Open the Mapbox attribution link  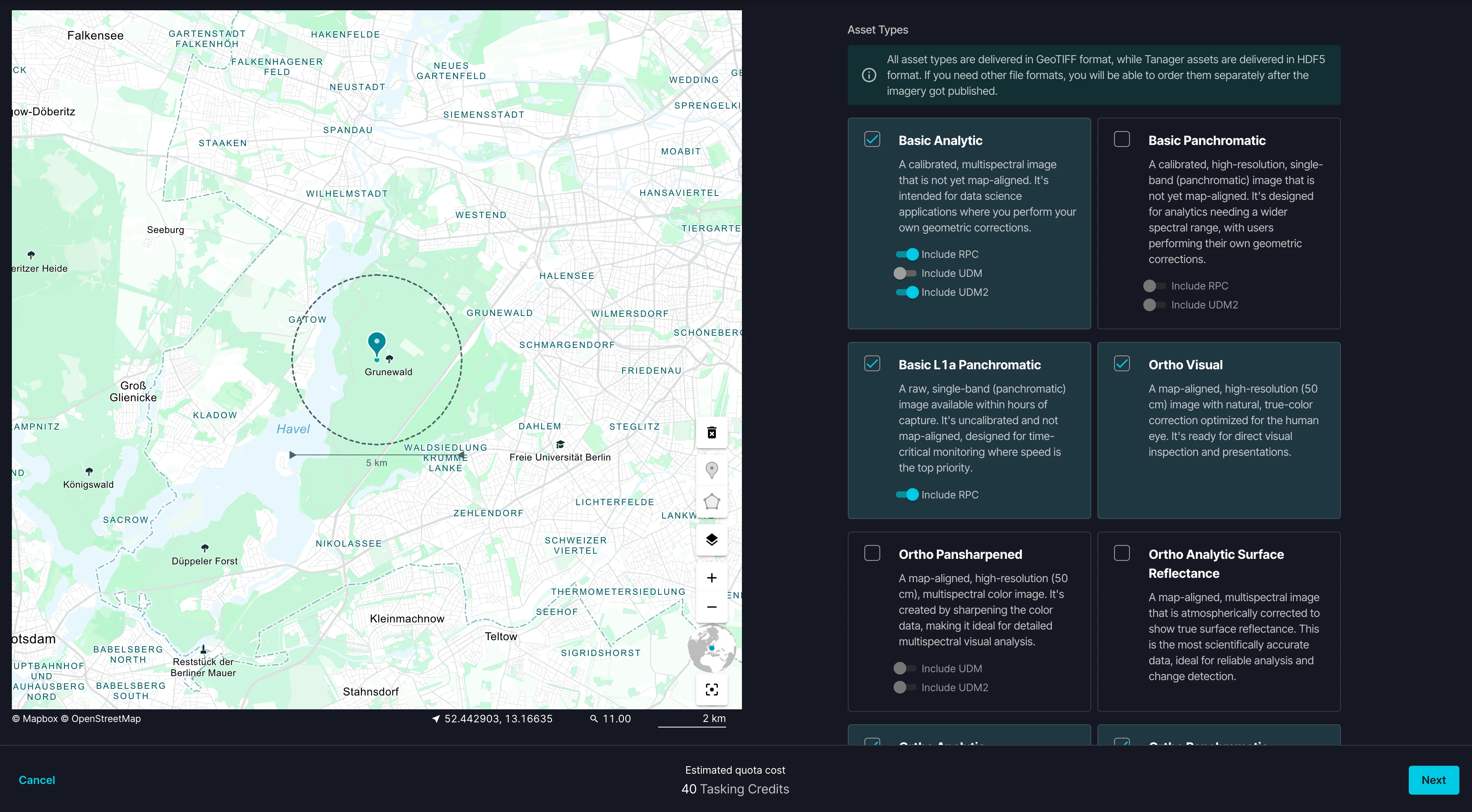[36, 719]
